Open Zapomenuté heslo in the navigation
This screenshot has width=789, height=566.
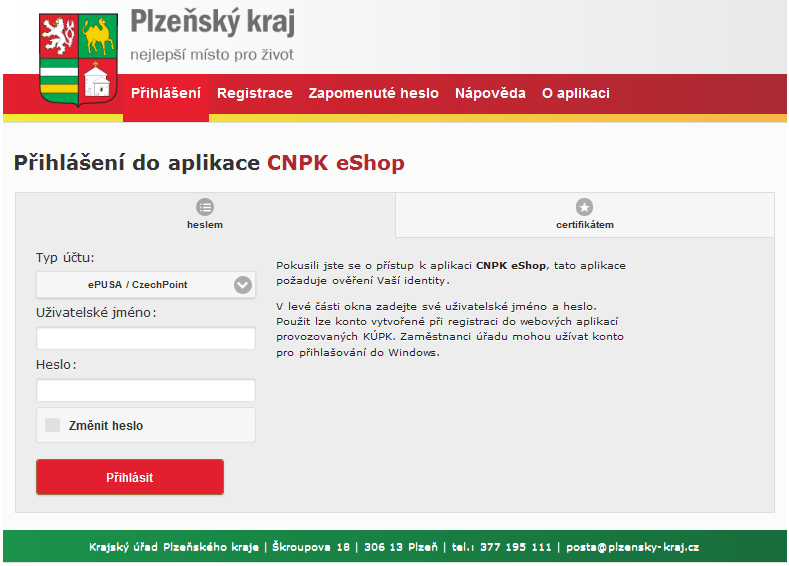point(373,93)
